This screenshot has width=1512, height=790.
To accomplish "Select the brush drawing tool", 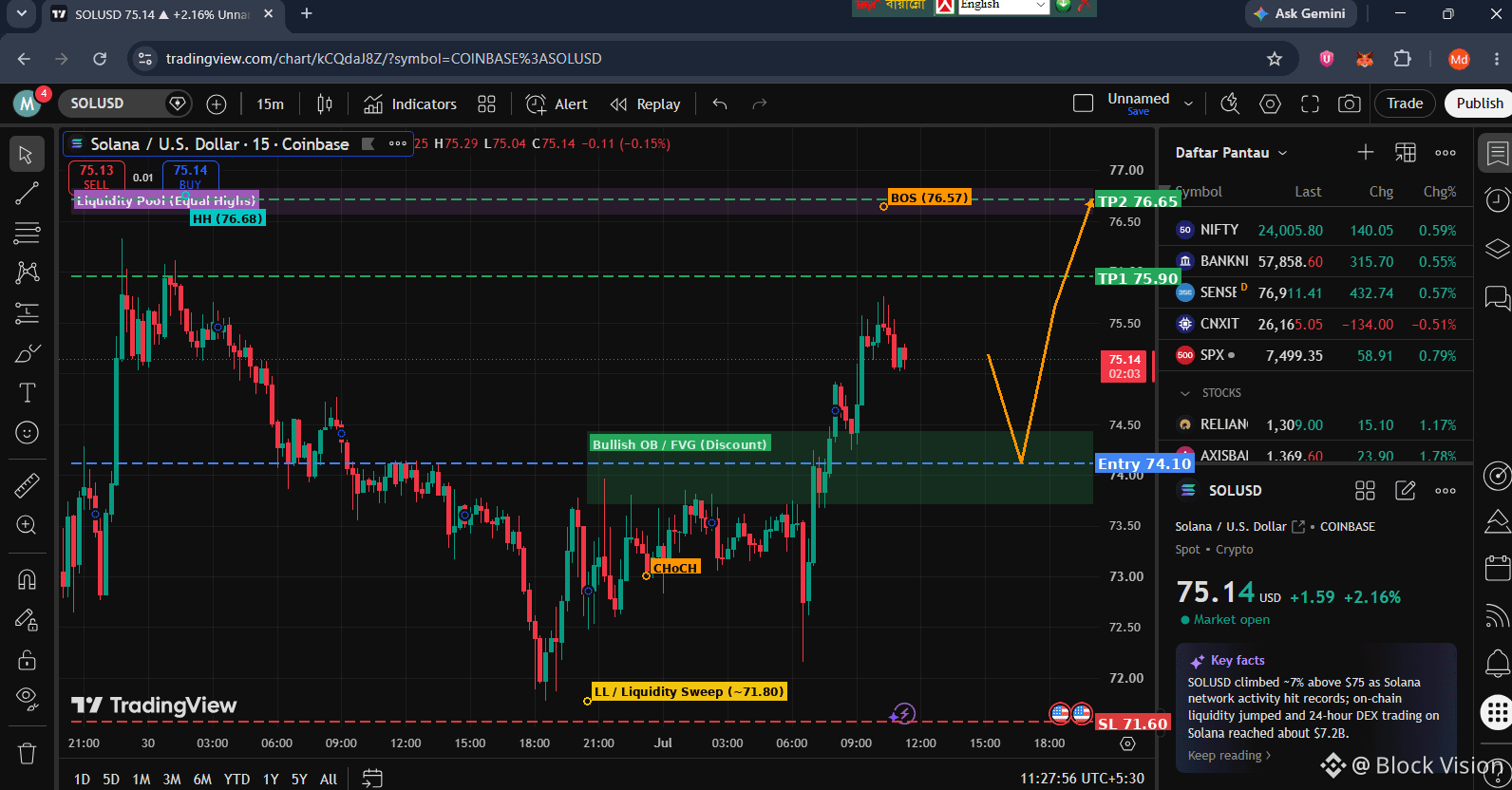I will (27, 353).
